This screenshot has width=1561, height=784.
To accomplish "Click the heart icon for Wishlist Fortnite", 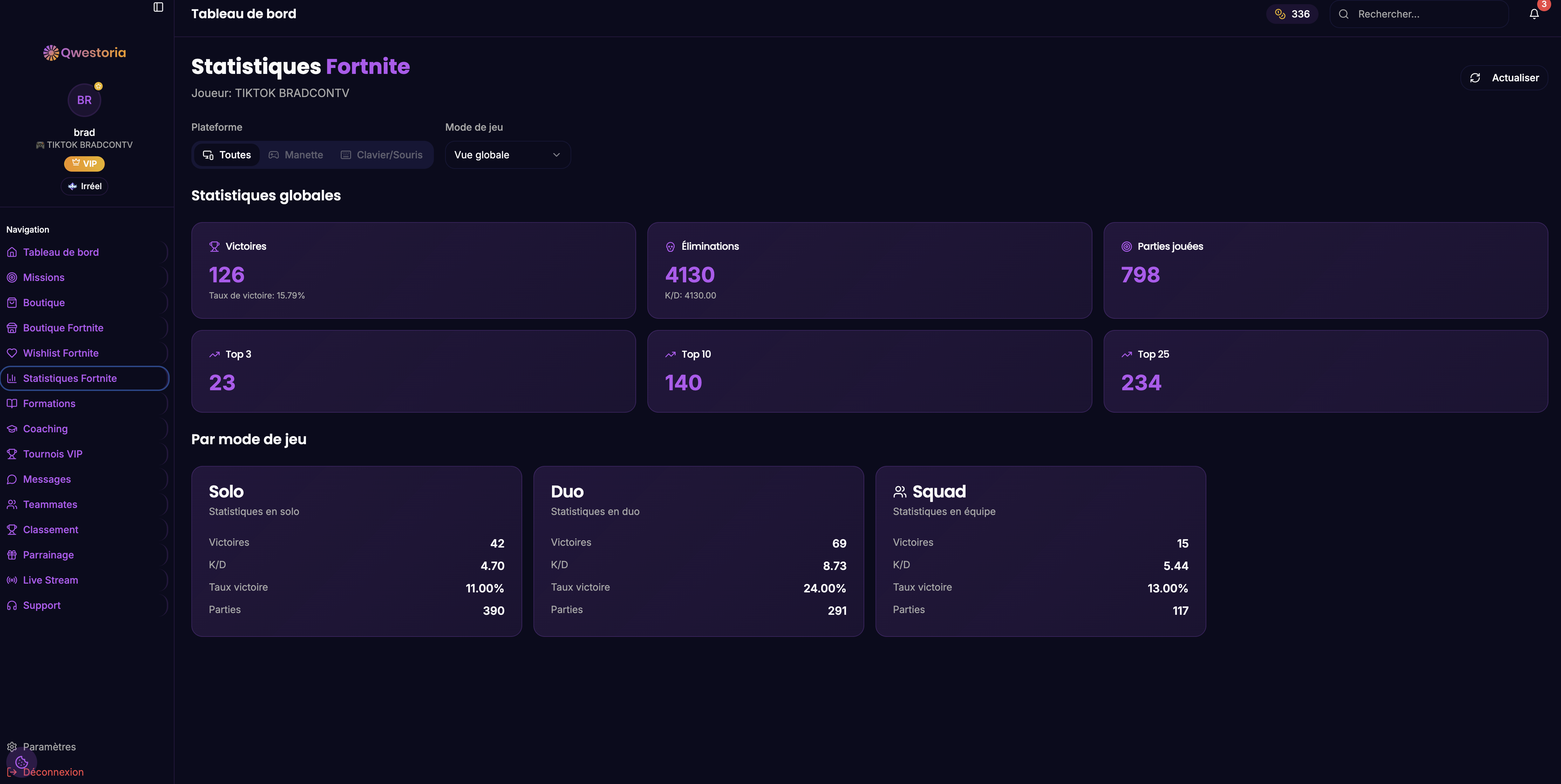I will (x=12, y=353).
